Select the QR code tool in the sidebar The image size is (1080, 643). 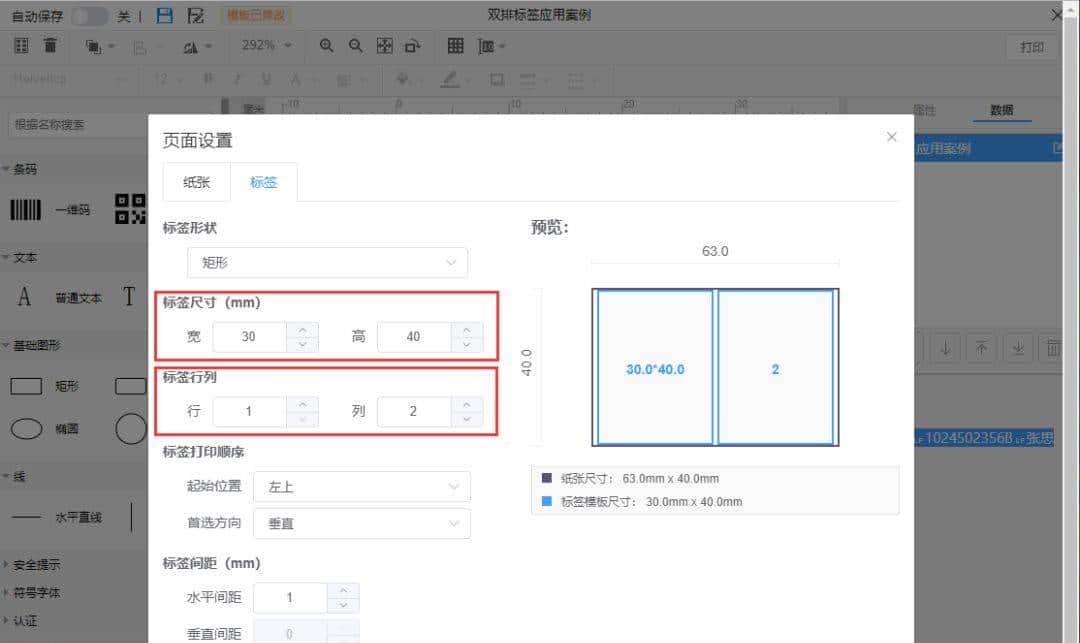(128, 209)
